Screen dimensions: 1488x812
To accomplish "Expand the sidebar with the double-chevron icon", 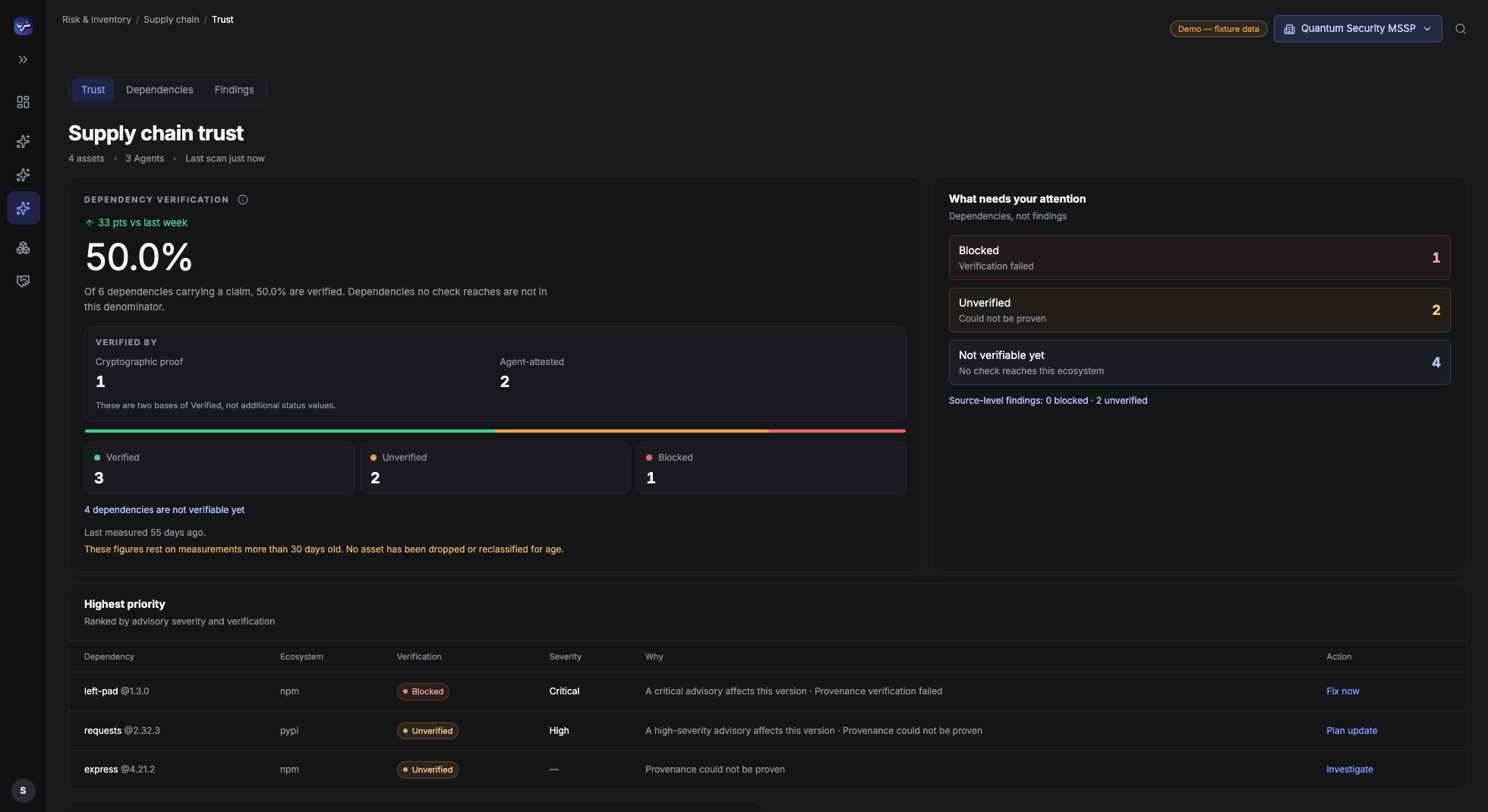I will click(x=24, y=60).
